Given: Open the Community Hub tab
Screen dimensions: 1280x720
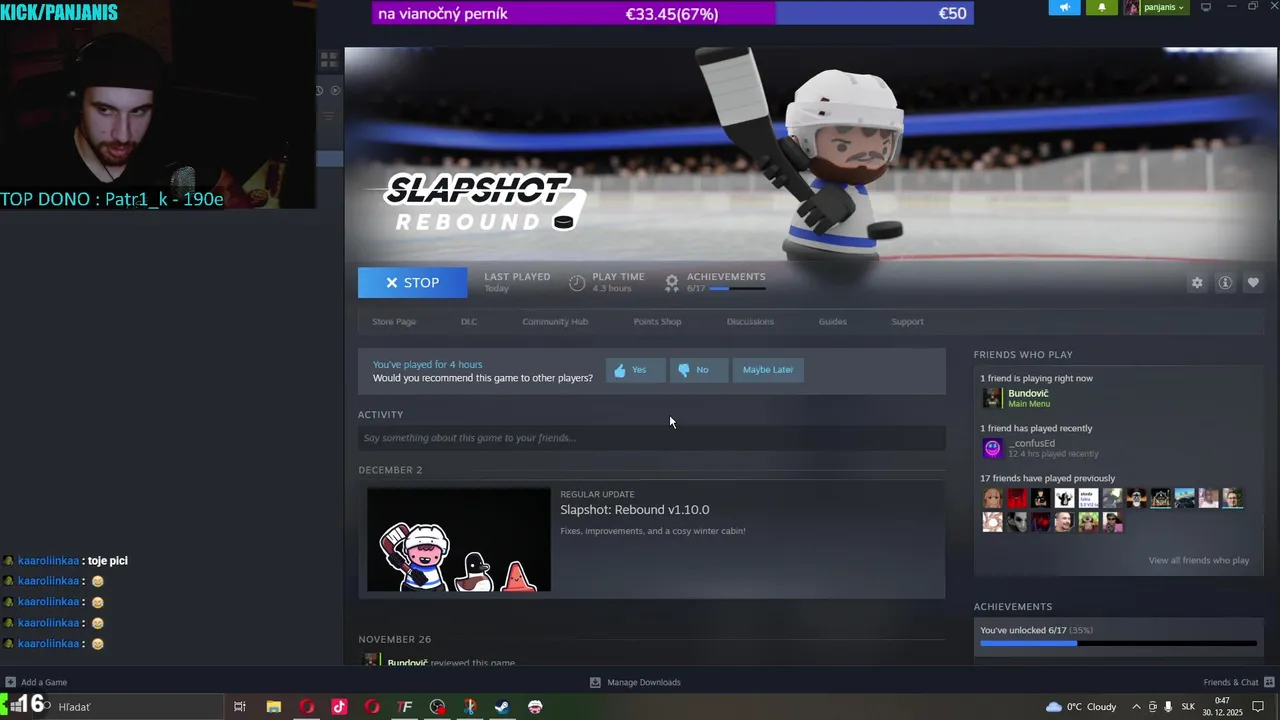Looking at the screenshot, I should pos(555,322).
